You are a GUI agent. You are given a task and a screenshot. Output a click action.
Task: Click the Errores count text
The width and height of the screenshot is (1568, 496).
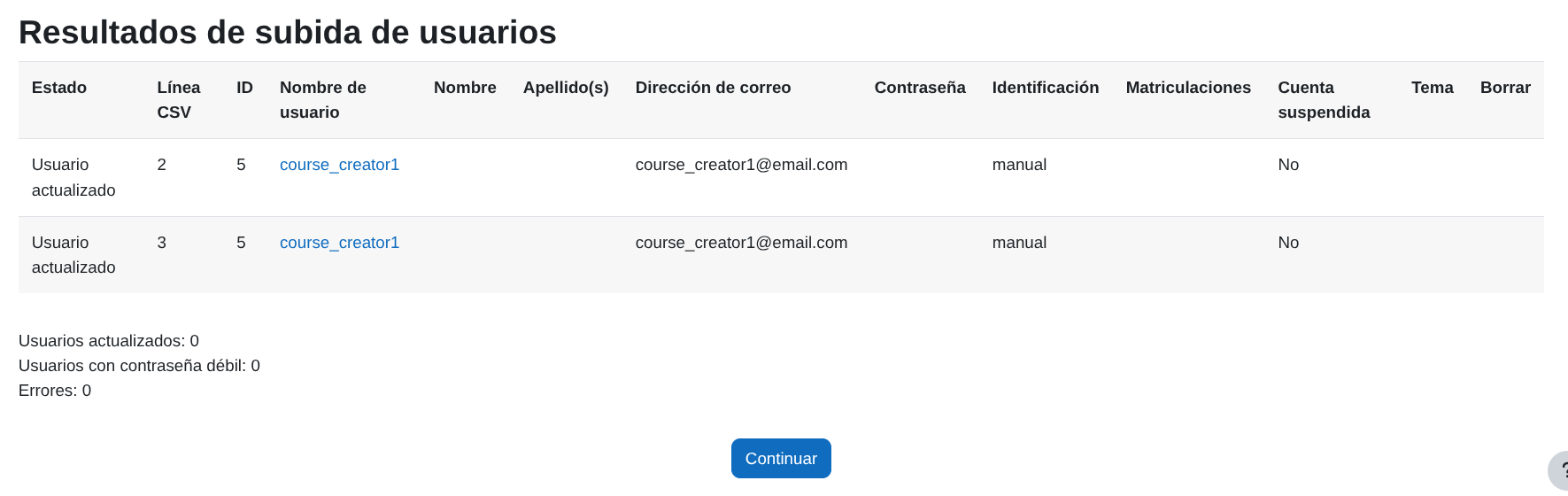(55, 391)
